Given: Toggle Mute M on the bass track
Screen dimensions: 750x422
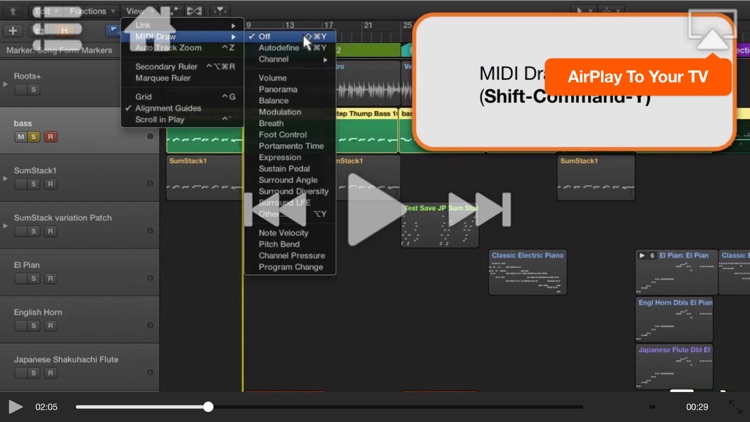Looking at the screenshot, I should click(21, 137).
